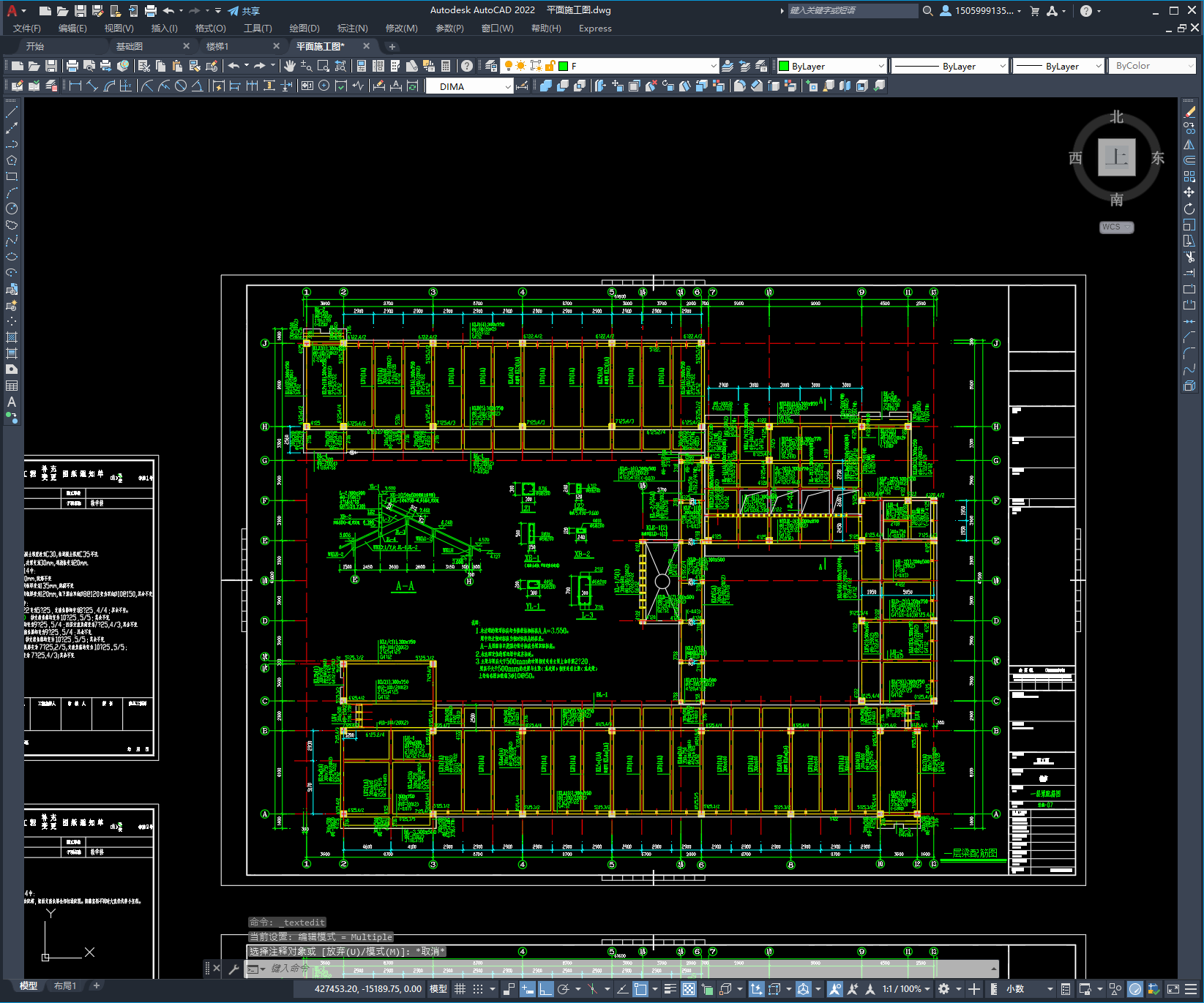Screen dimensions: 1204x1003
Task: Close the 基础图 drawing tab
Action: [x=186, y=46]
